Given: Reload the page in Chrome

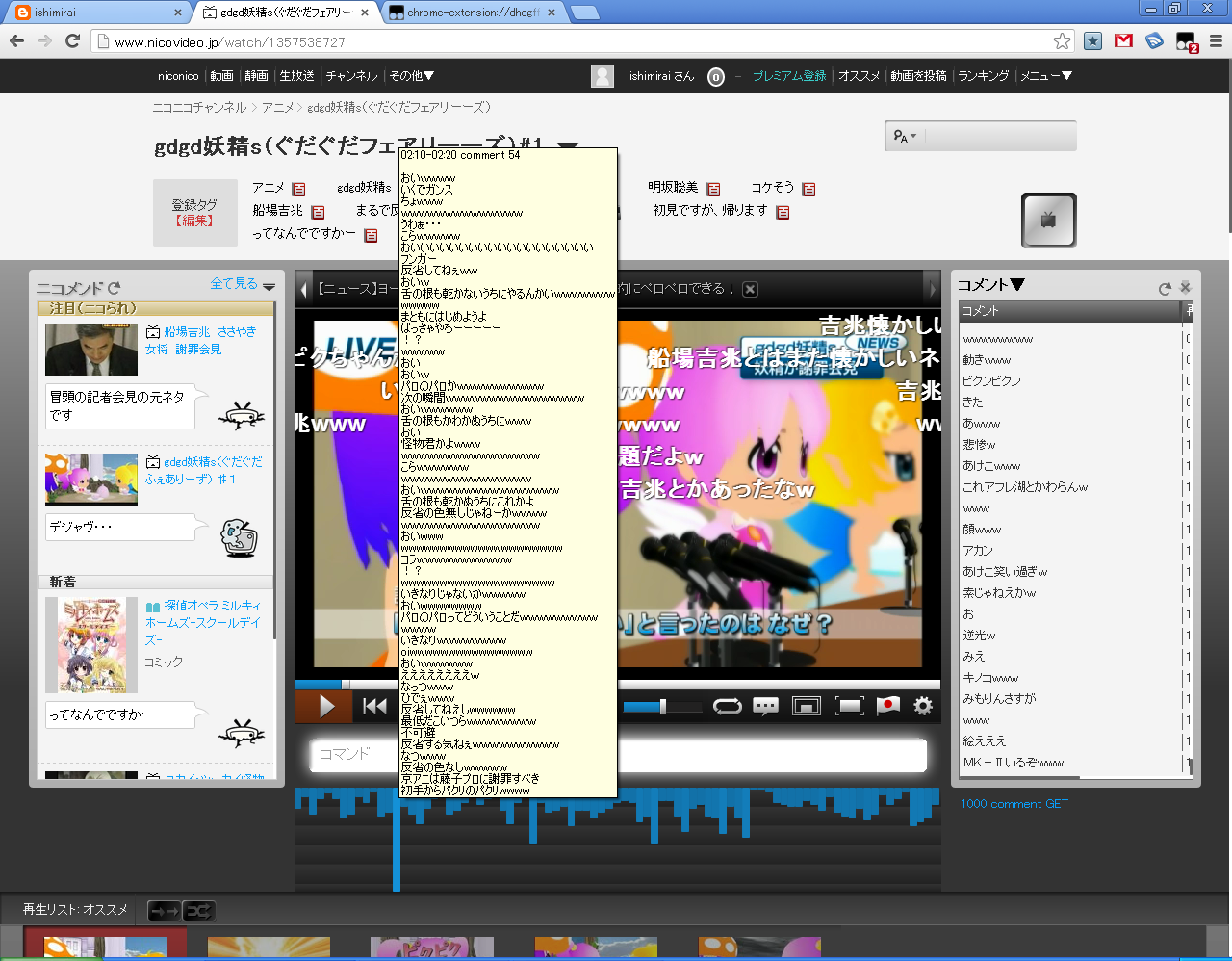Looking at the screenshot, I should [72, 40].
